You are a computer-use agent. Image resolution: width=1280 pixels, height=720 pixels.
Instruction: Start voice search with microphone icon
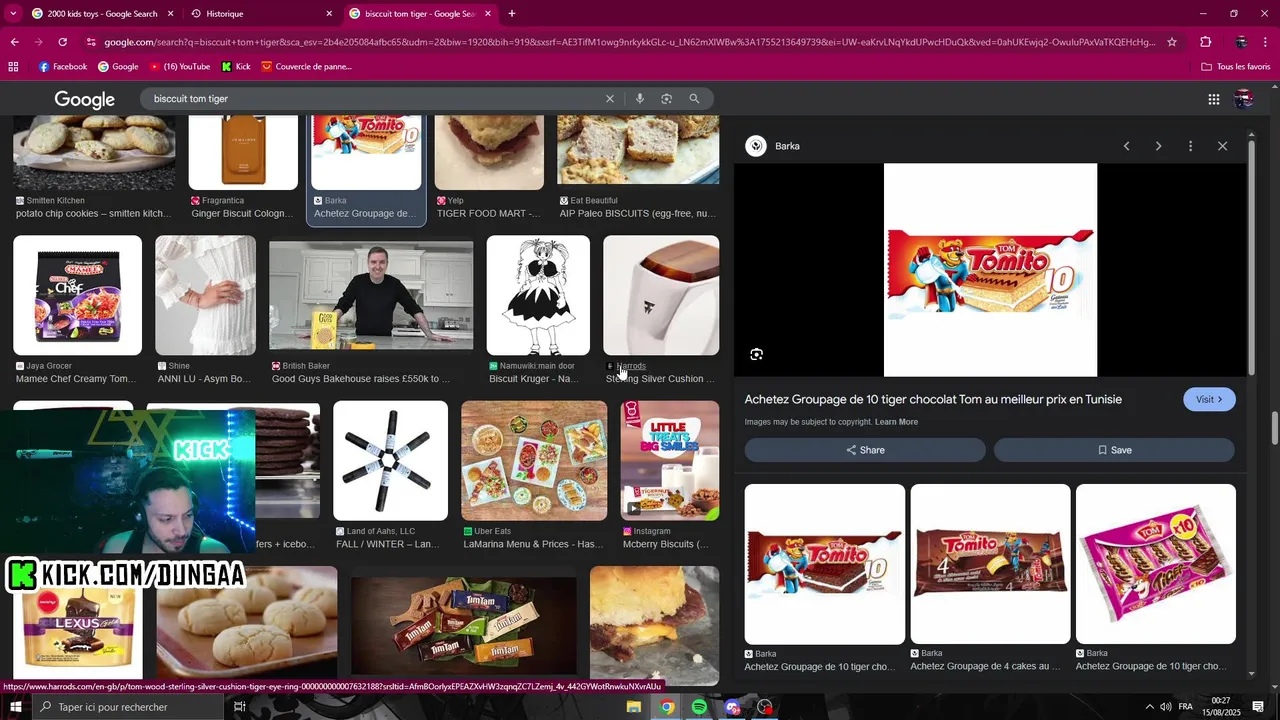click(x=639, y=99)
